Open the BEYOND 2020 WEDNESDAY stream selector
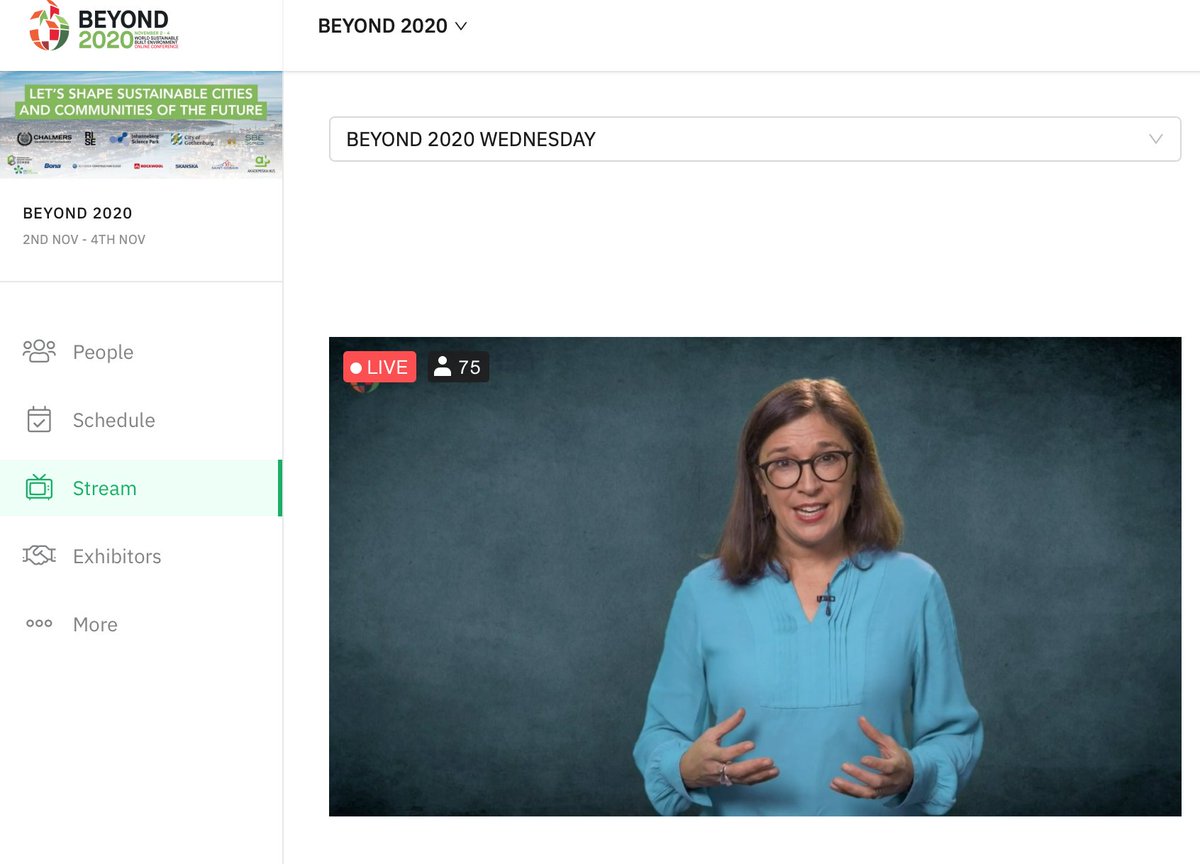1200x864 pixels. (x=755, y=139)
